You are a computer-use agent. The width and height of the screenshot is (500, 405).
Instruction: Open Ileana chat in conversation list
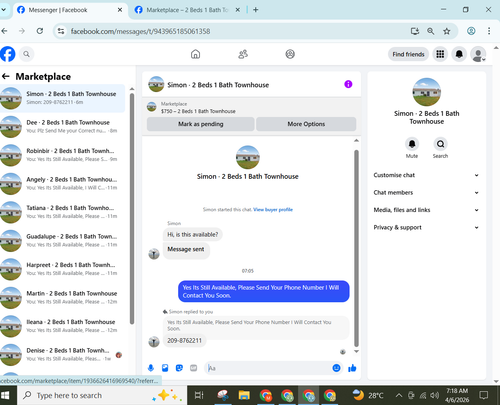(63, 326)
